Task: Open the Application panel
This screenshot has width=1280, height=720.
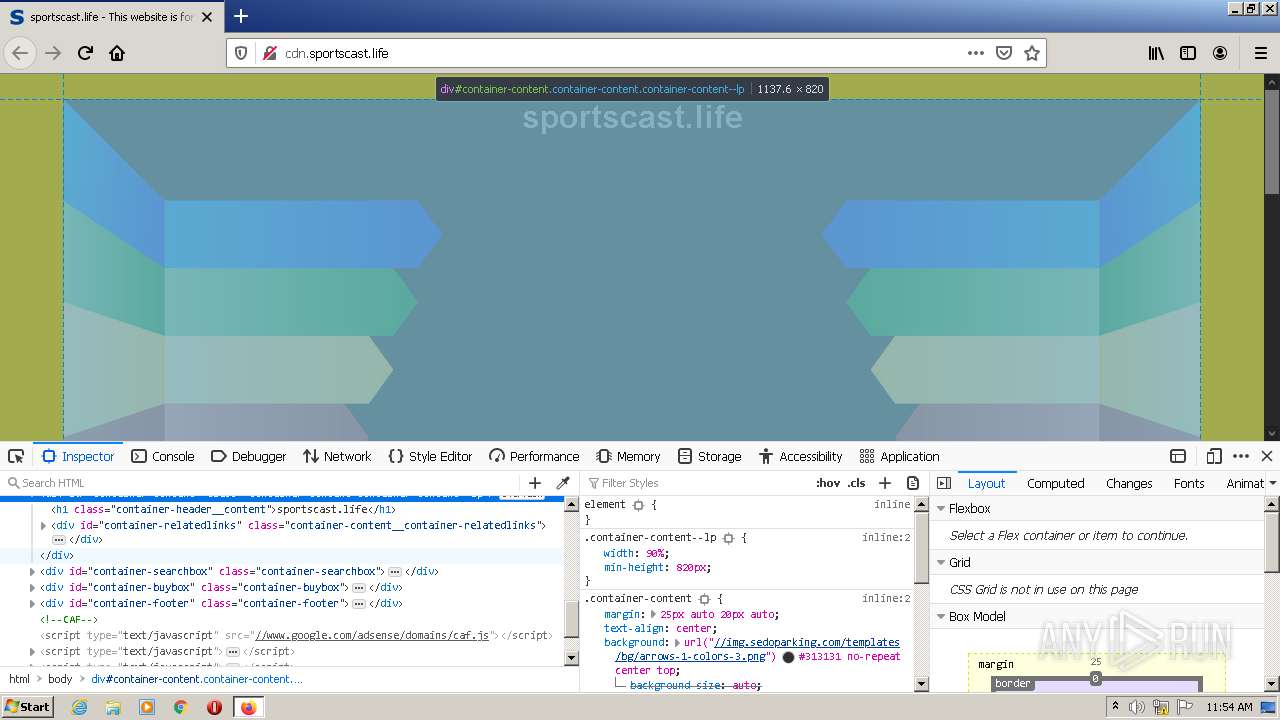Action: pyautogui.click(x=899, y=456)
